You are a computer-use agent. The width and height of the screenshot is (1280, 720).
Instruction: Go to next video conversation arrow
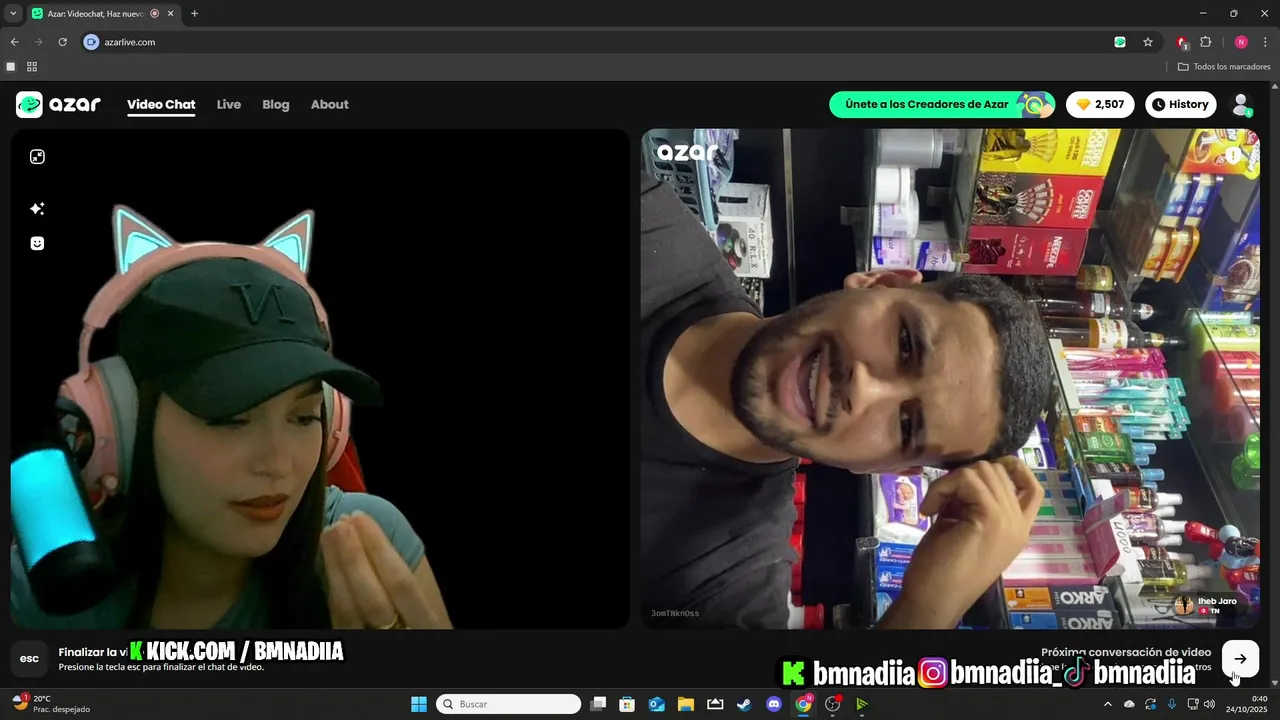1240,658
